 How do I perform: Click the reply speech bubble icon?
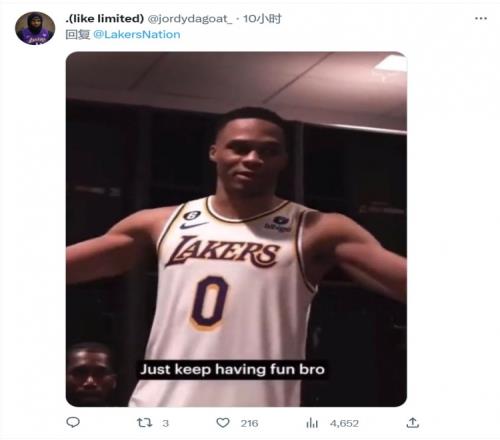[73, 422]
